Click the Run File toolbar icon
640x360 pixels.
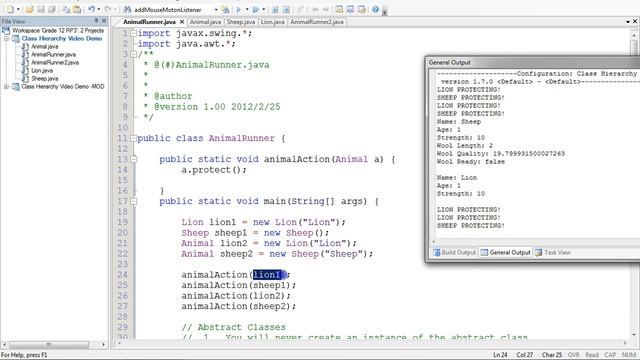(286, 9)
